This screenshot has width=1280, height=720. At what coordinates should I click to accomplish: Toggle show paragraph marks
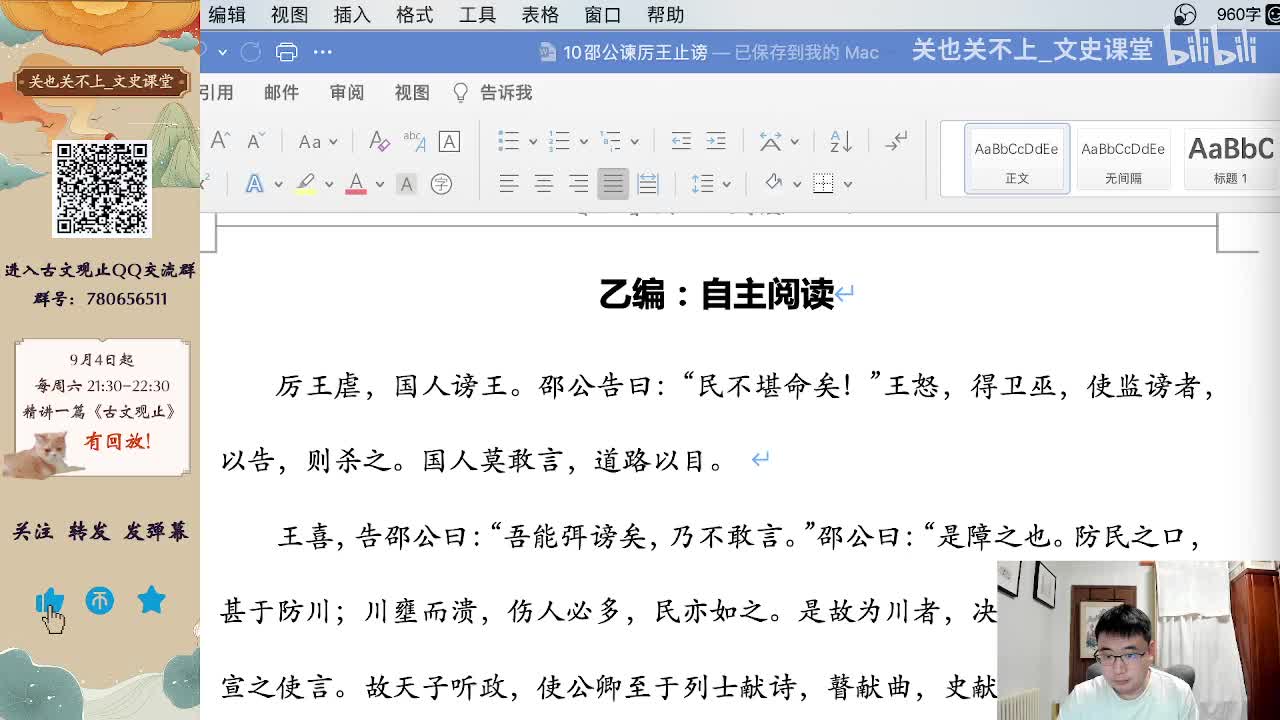click(x=896, y=141)
